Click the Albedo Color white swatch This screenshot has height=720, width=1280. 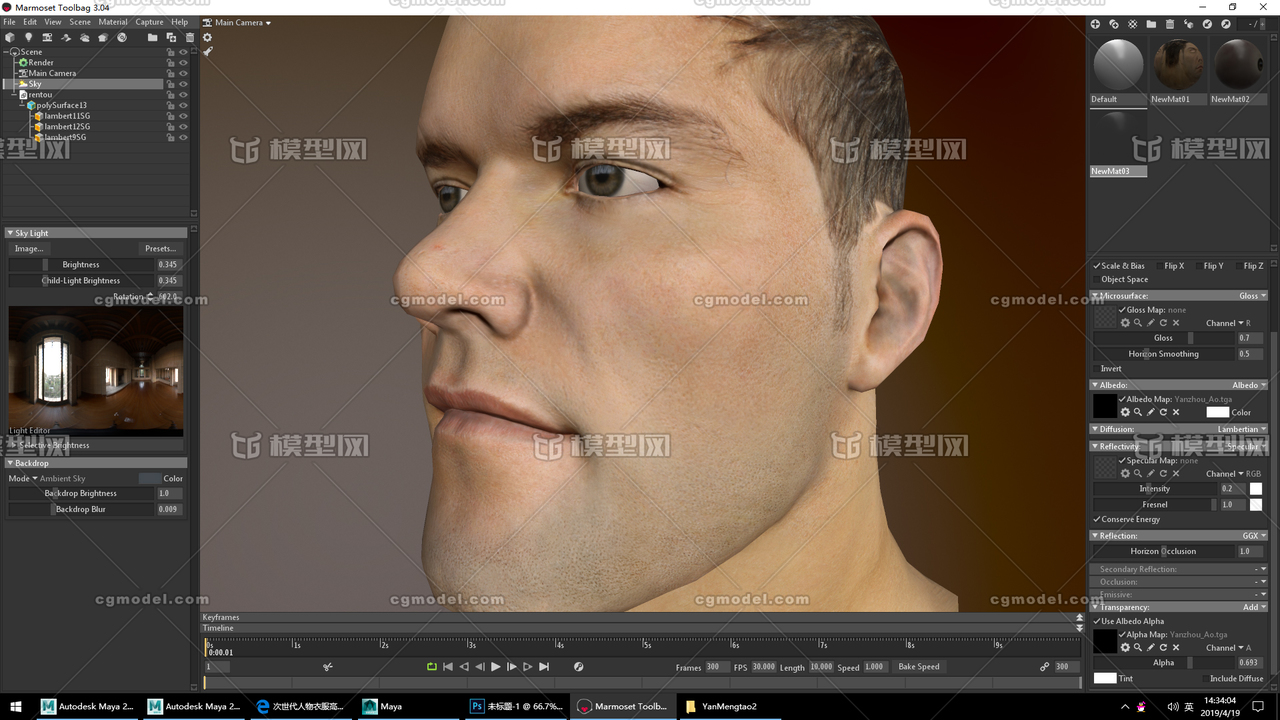click(1217, 412)
